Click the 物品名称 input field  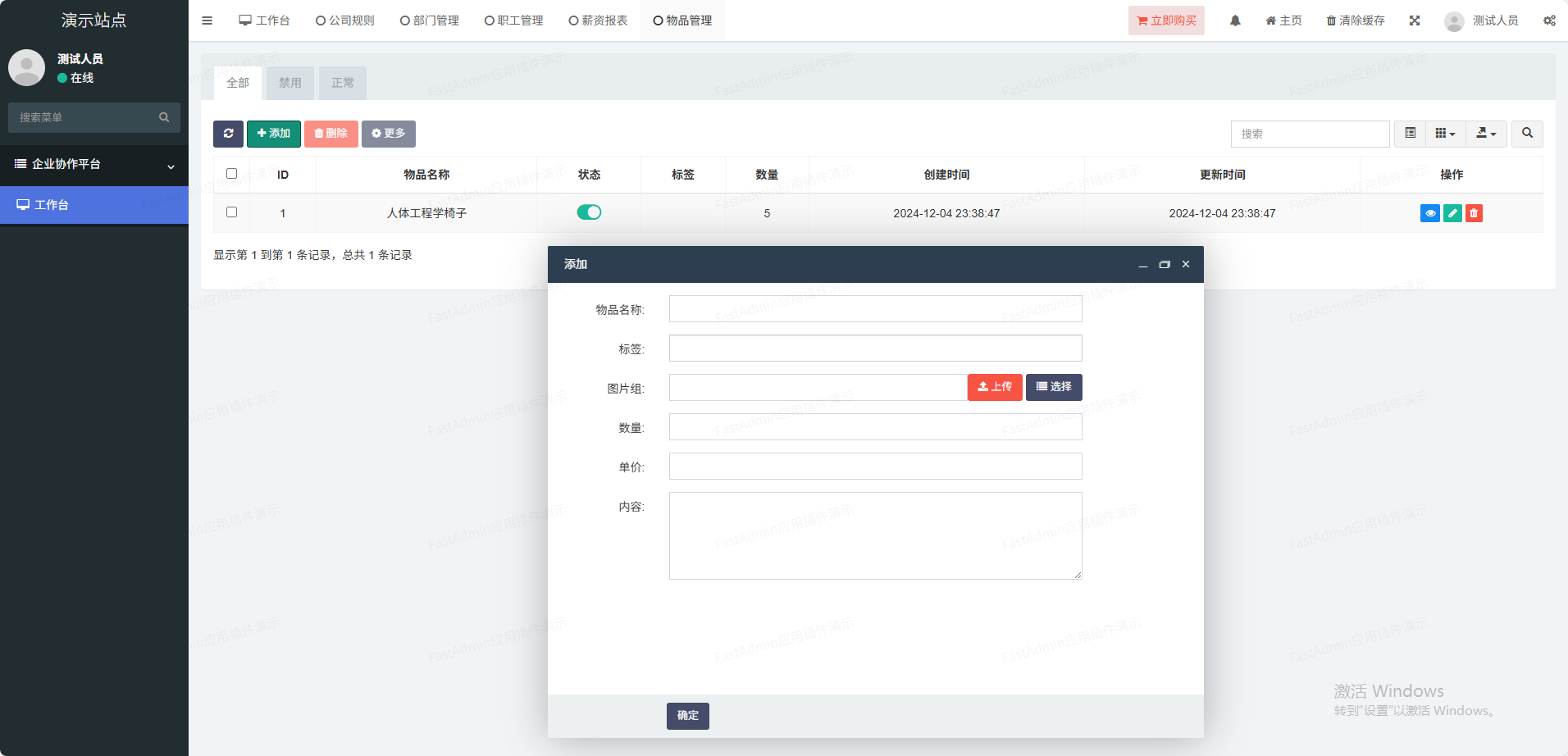pos(875,309)
